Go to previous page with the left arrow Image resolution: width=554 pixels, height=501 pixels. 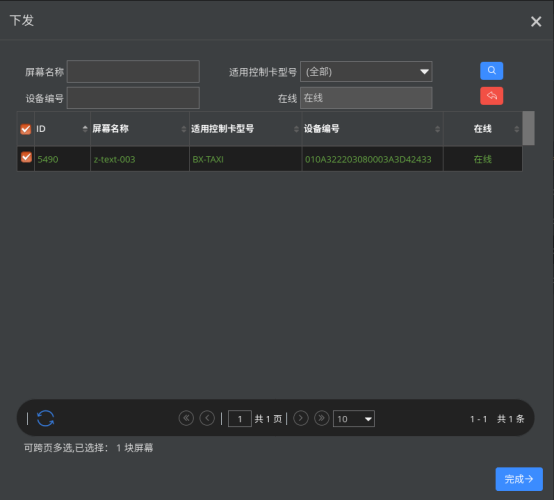pos(207,418)
